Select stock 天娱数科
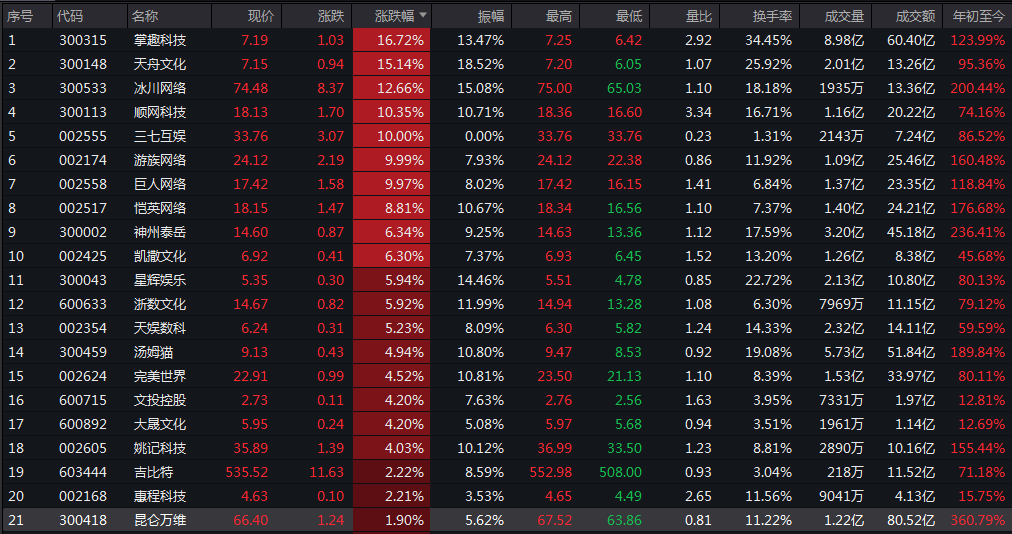 (159, 328)
